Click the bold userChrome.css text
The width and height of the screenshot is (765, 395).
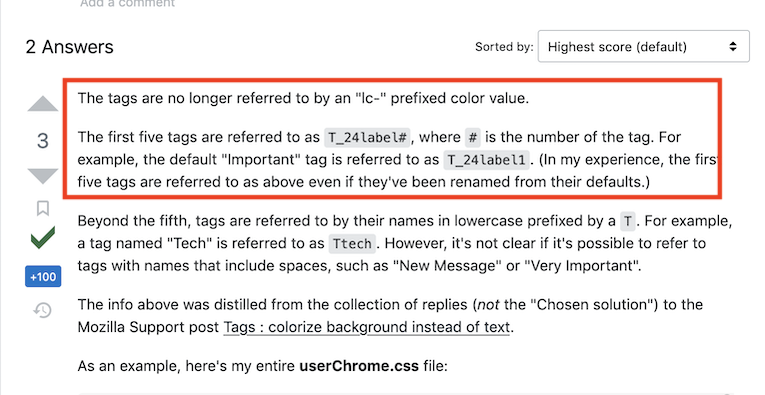[359, 366]
